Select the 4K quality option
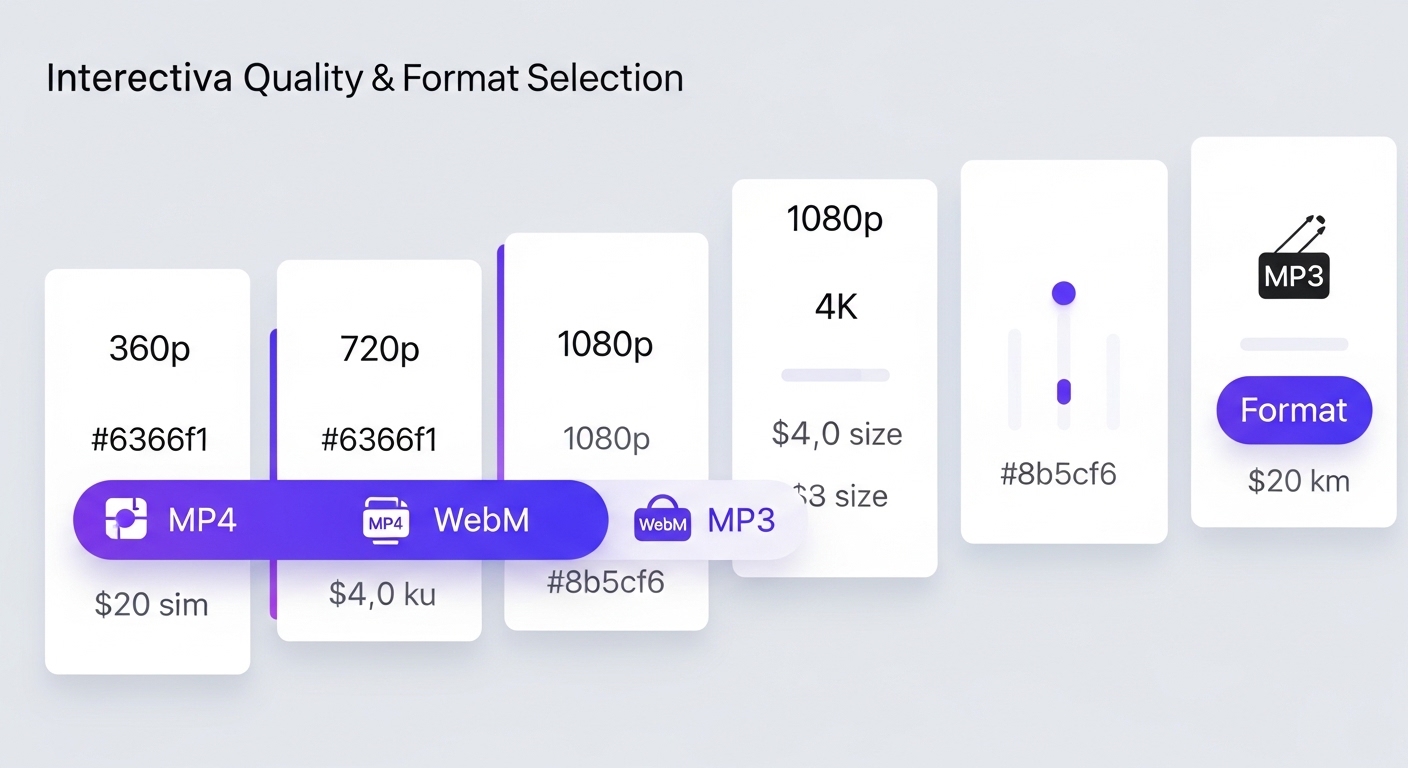1408x768 pixels. 835,307
